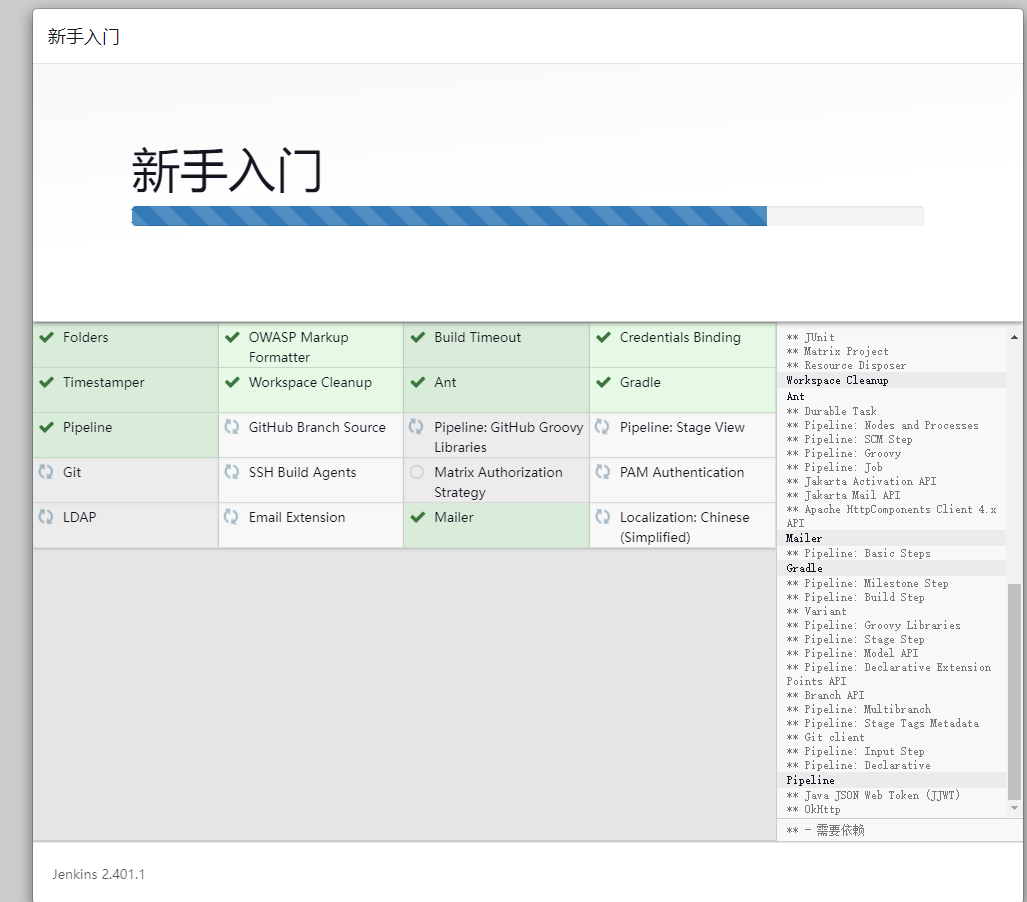Click the LDAP spinner icon

coord(46,517)
